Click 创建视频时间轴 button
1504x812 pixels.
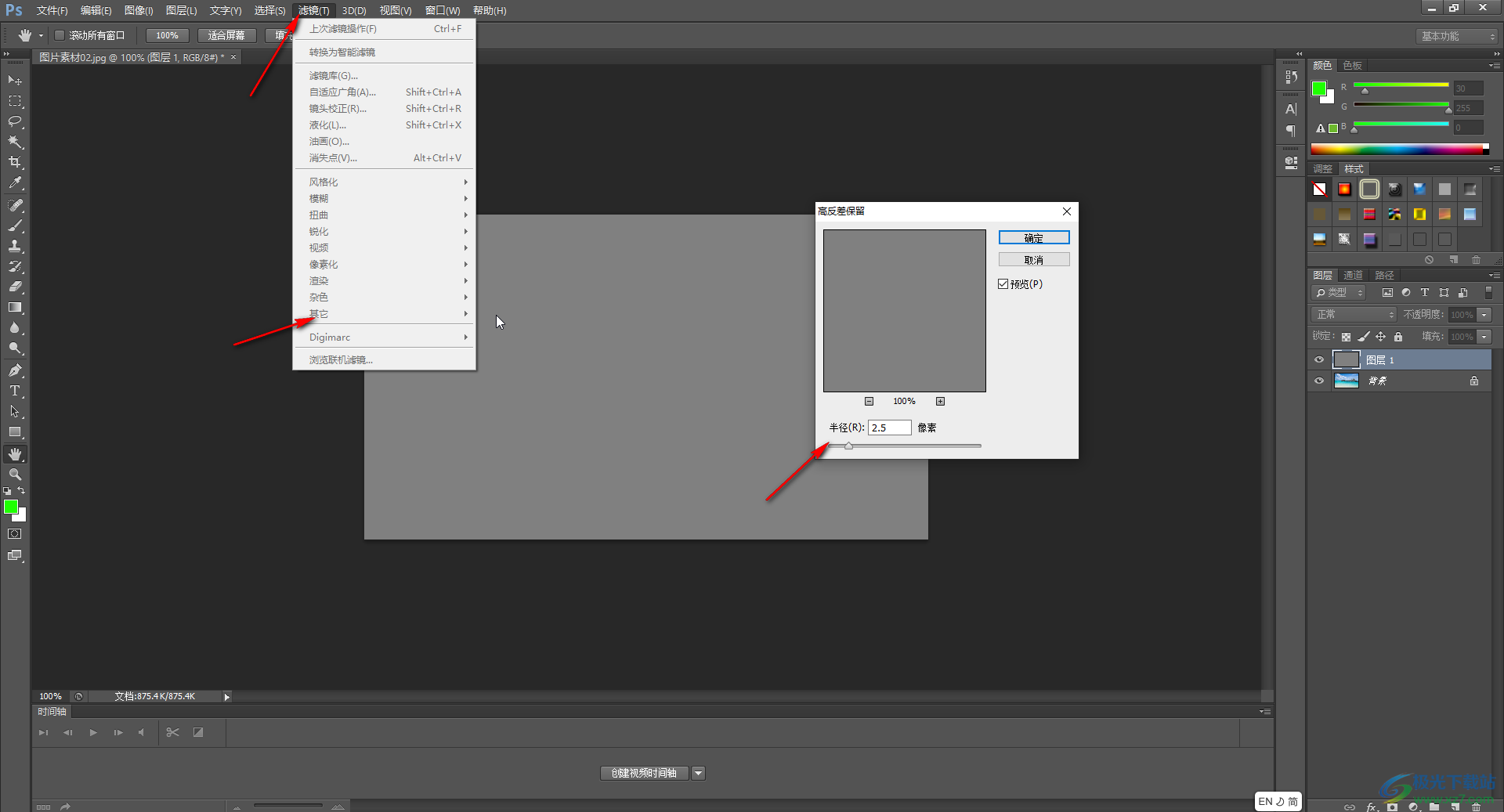tap(644, 773)
